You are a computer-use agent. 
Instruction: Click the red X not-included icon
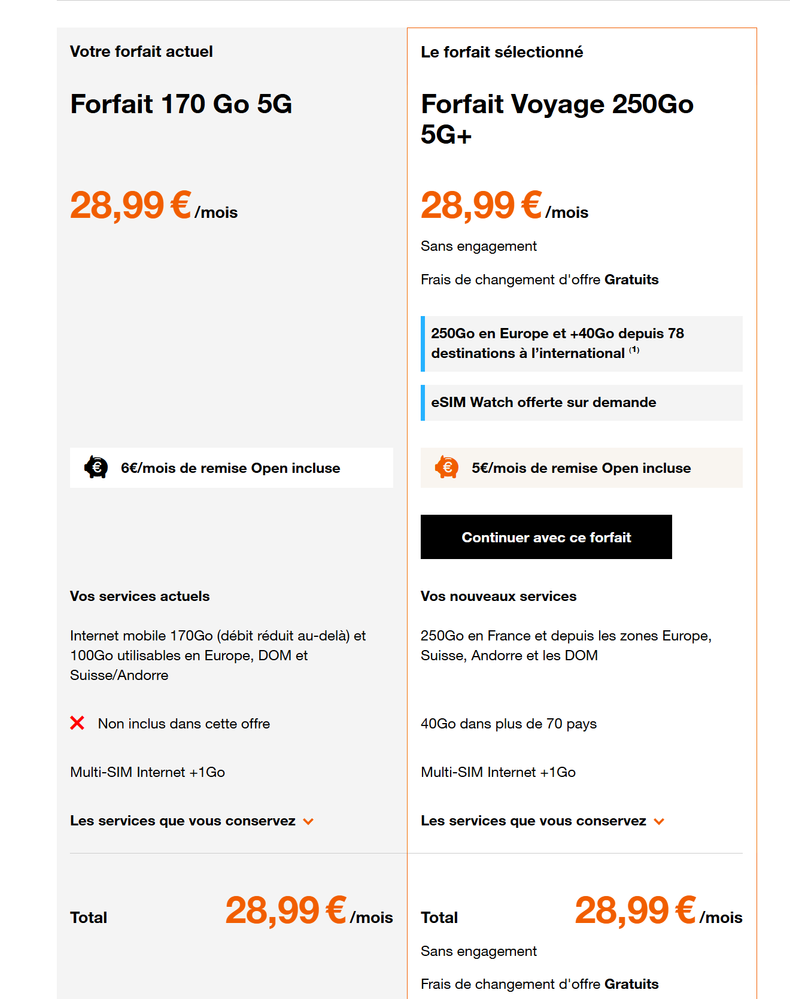[77, 723]
